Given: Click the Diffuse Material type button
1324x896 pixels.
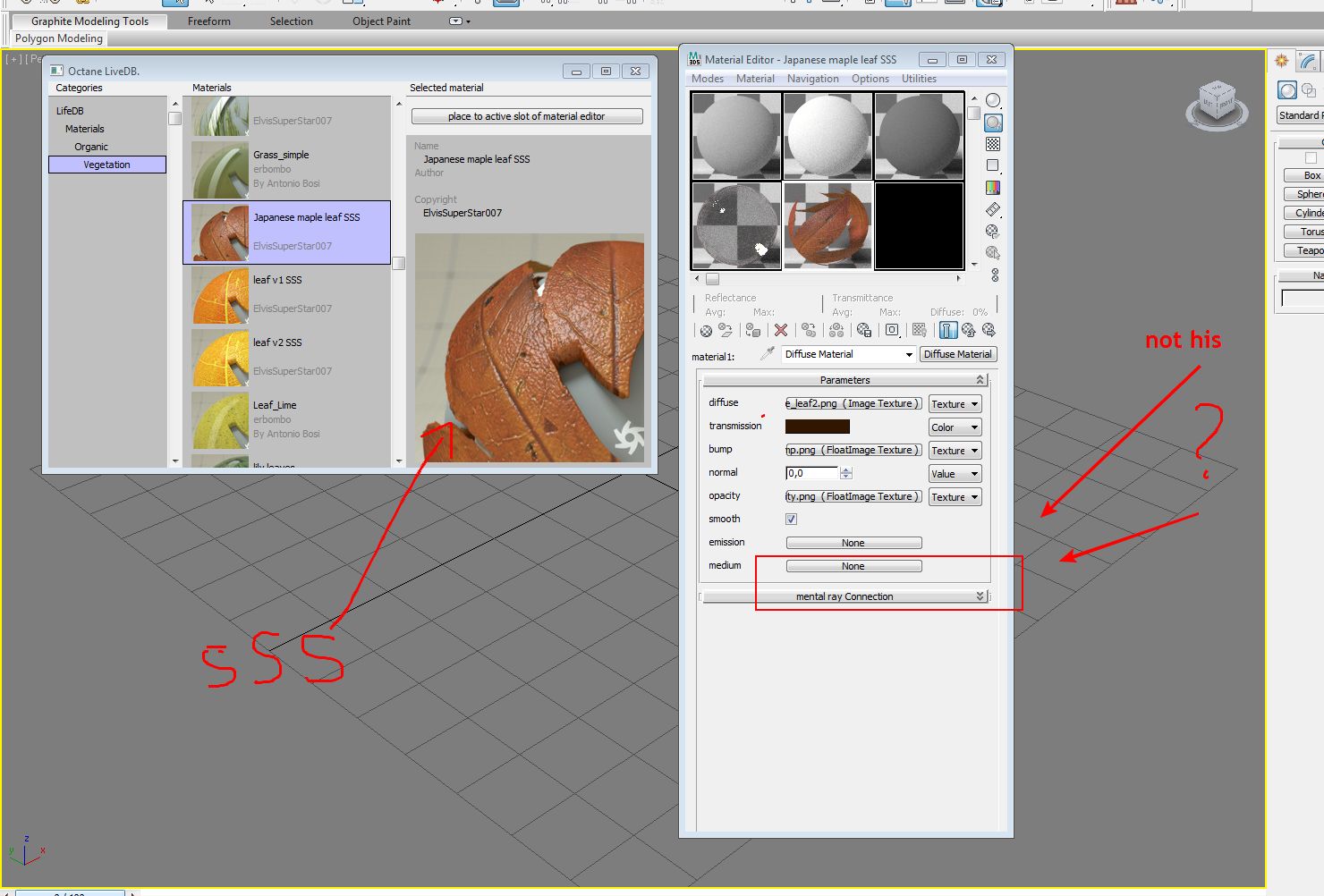Looking at the screenshot, I should pyautogui.click(x=958, y=354).
